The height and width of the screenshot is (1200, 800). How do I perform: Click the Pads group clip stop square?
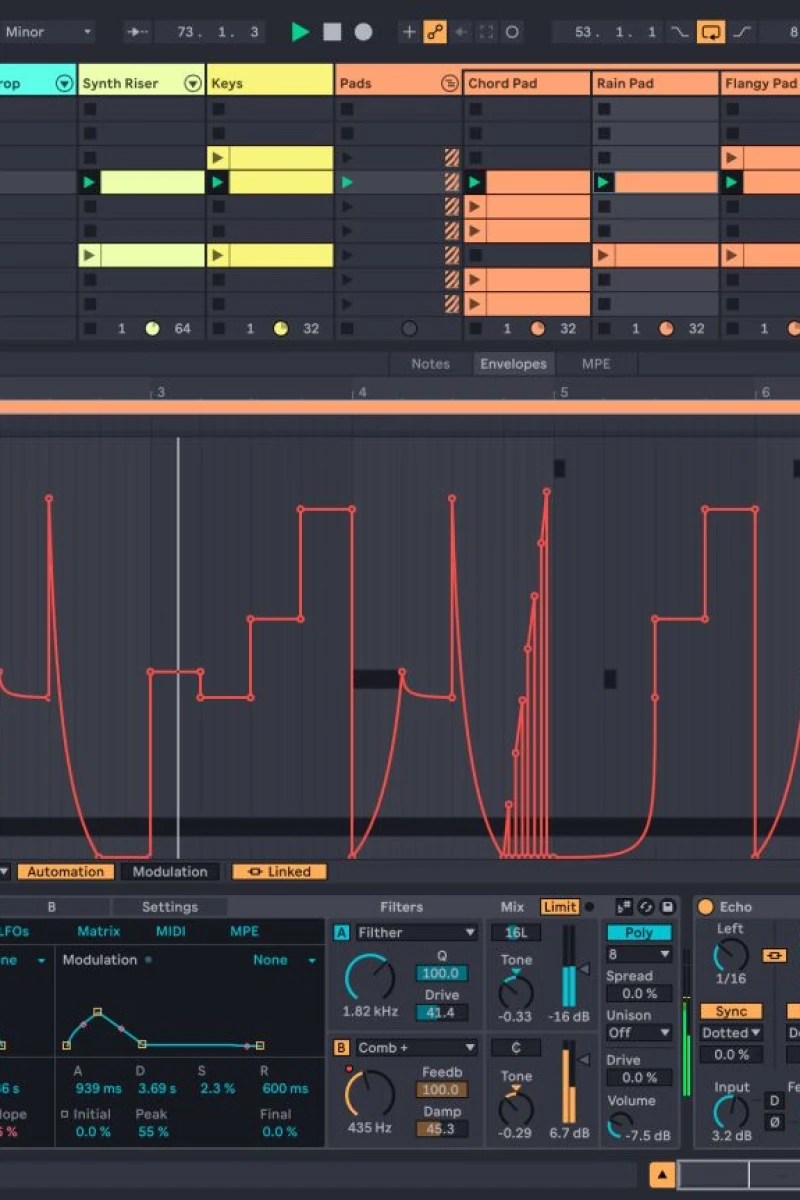[x=347, y=328]
